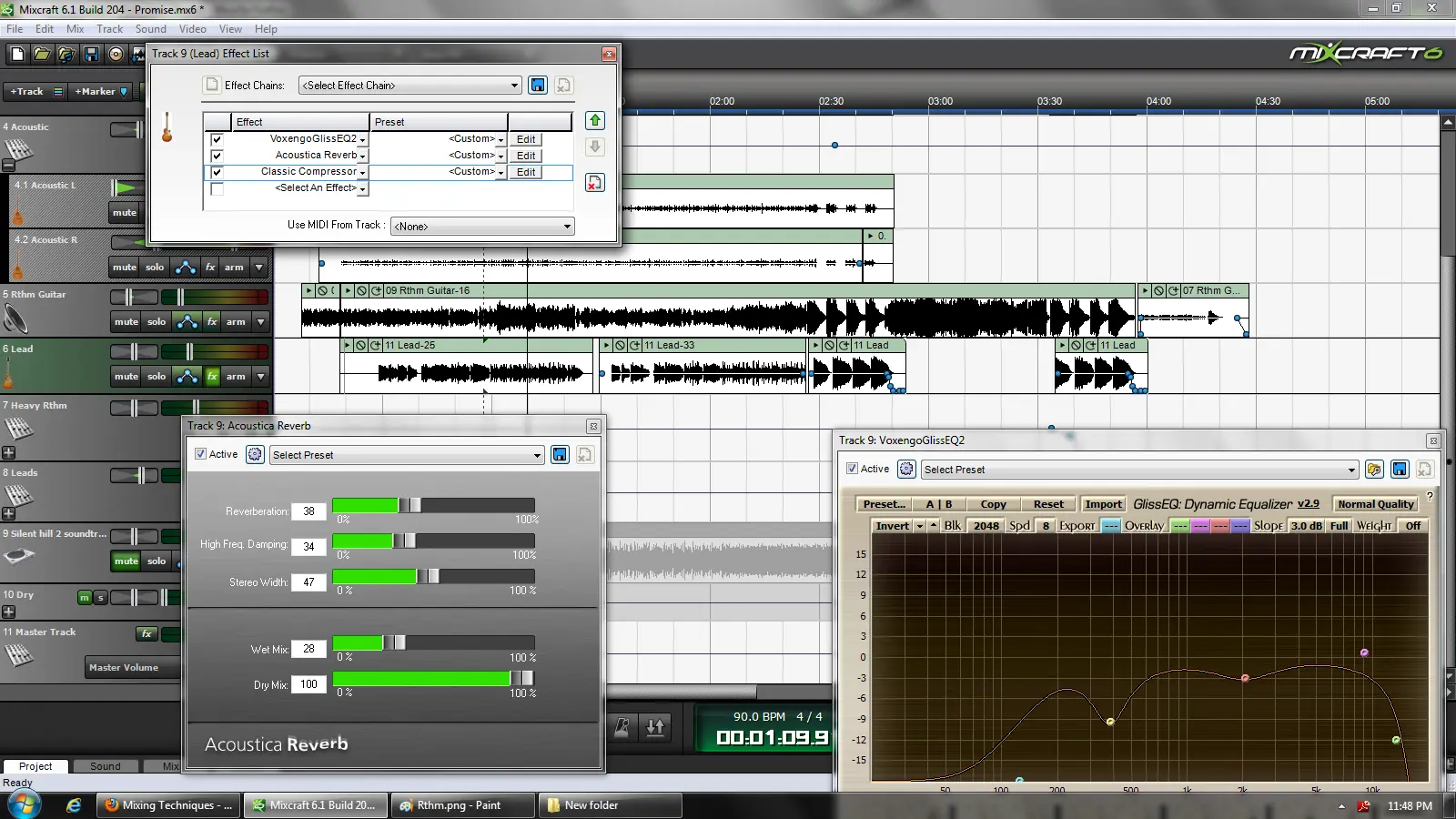Save preset in VoxengoGlissEQ2 window

point(1400,469)
